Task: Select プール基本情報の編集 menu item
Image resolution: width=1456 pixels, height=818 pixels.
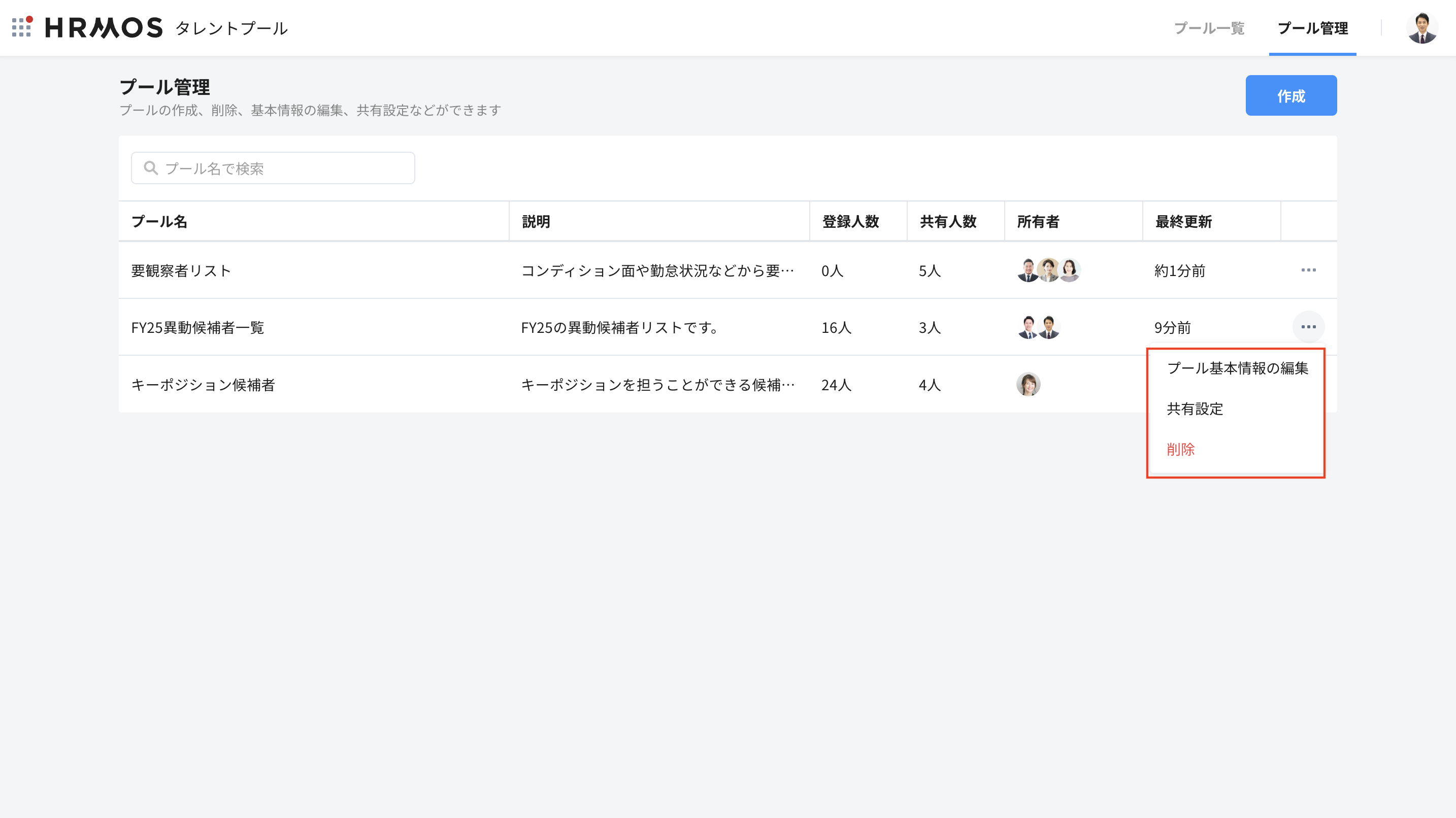Action: coord(1237,368)
